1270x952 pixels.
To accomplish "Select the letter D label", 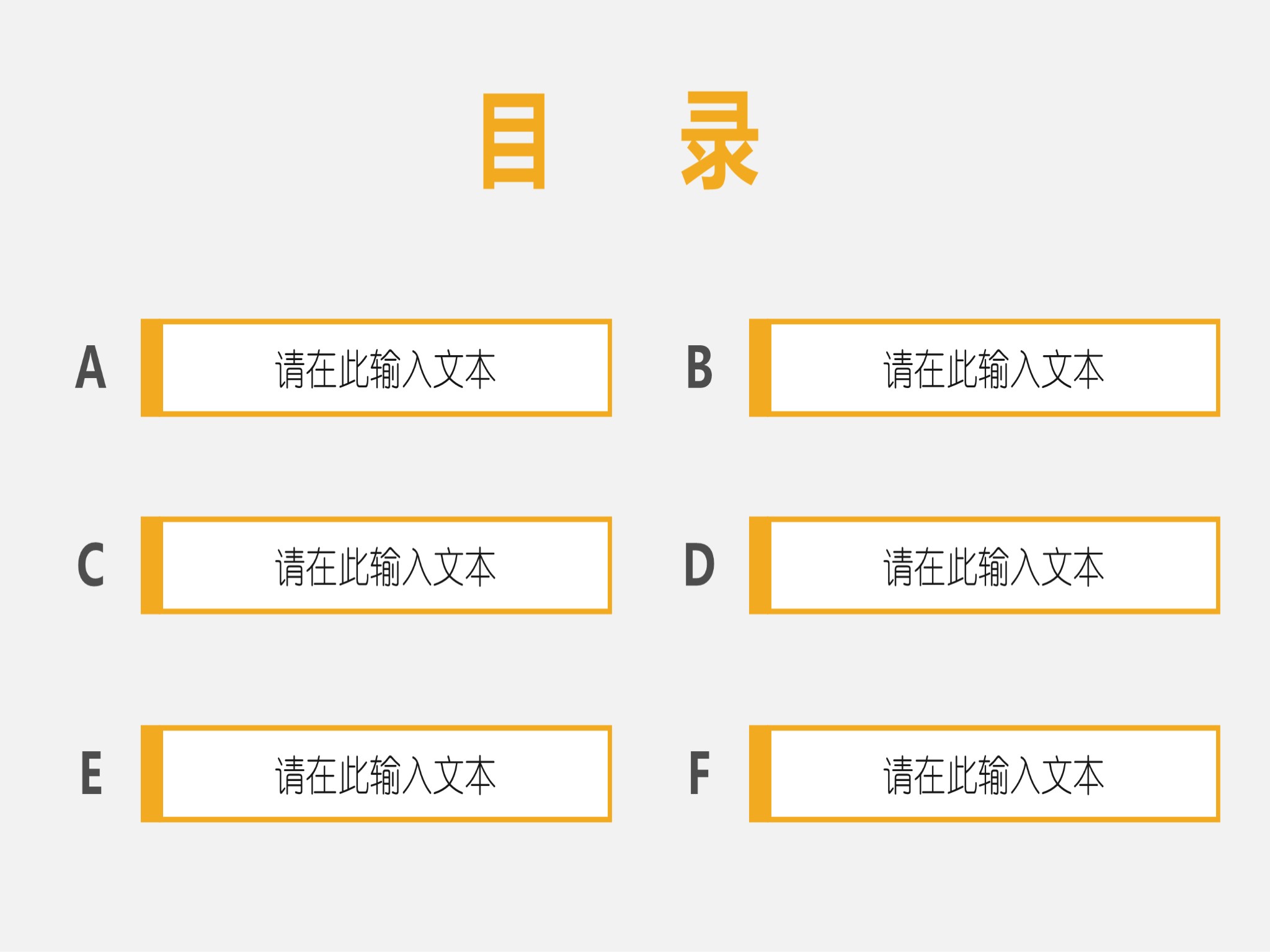I will (x=699, y=565).
